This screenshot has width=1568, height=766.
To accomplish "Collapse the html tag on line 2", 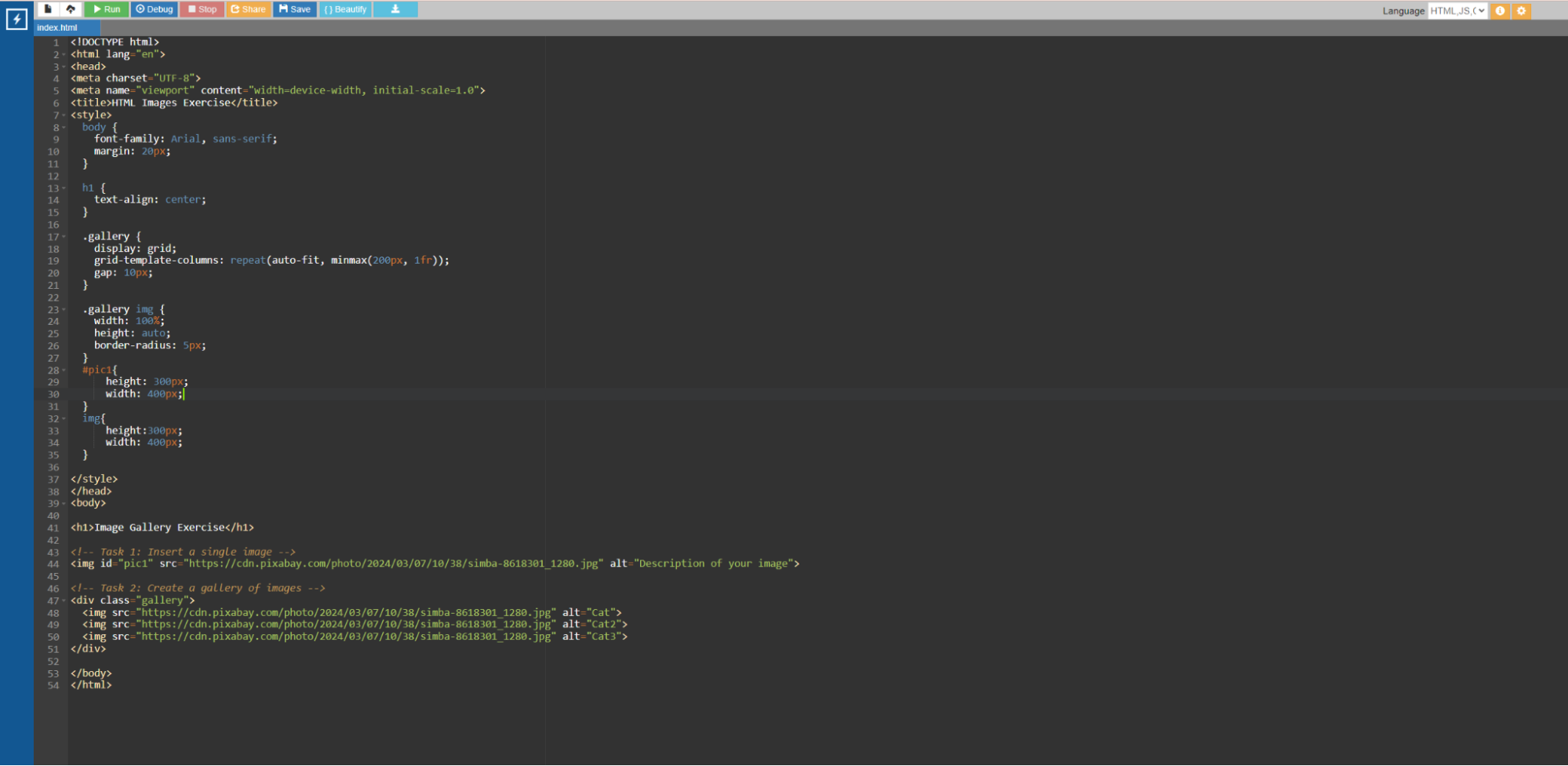I will pos(64,55).
